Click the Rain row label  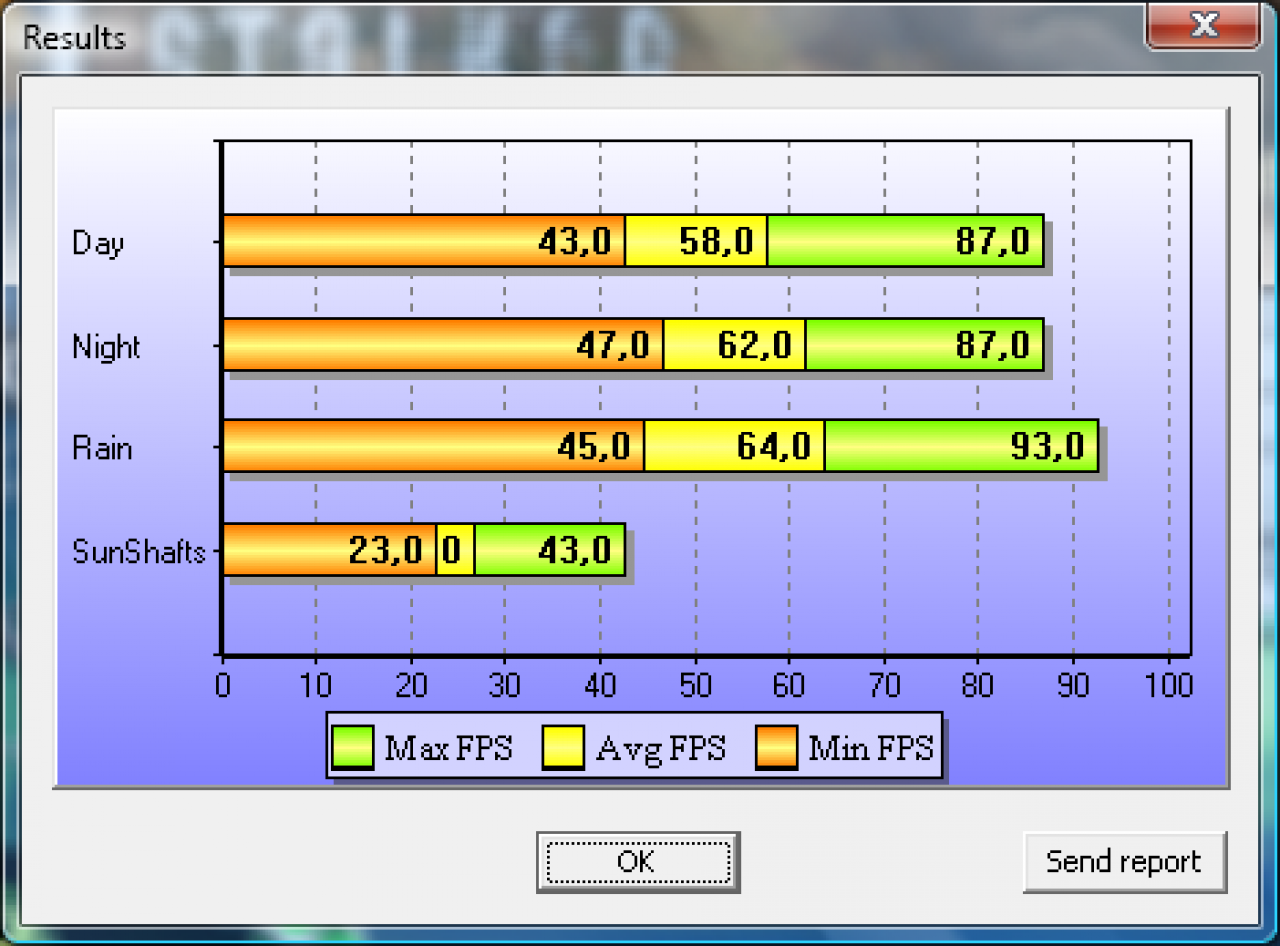click(x=102, y=448)
